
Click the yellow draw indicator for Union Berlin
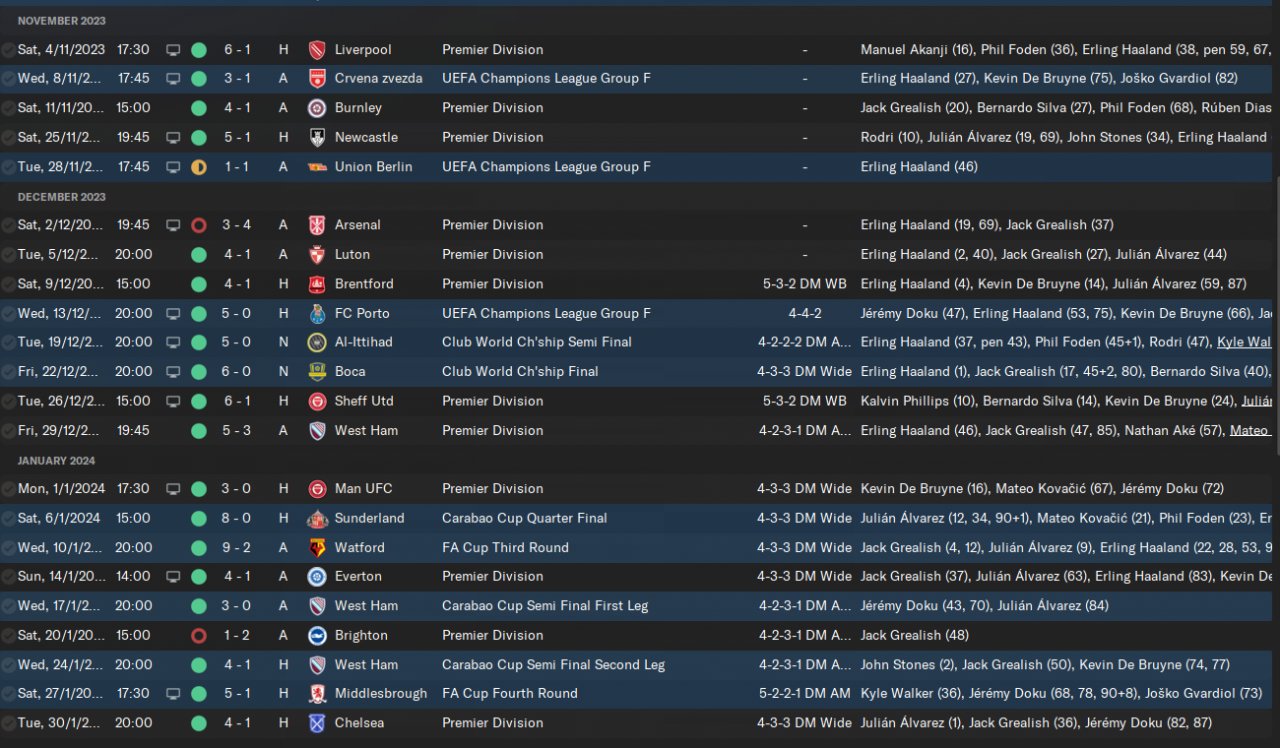[199, 167]
